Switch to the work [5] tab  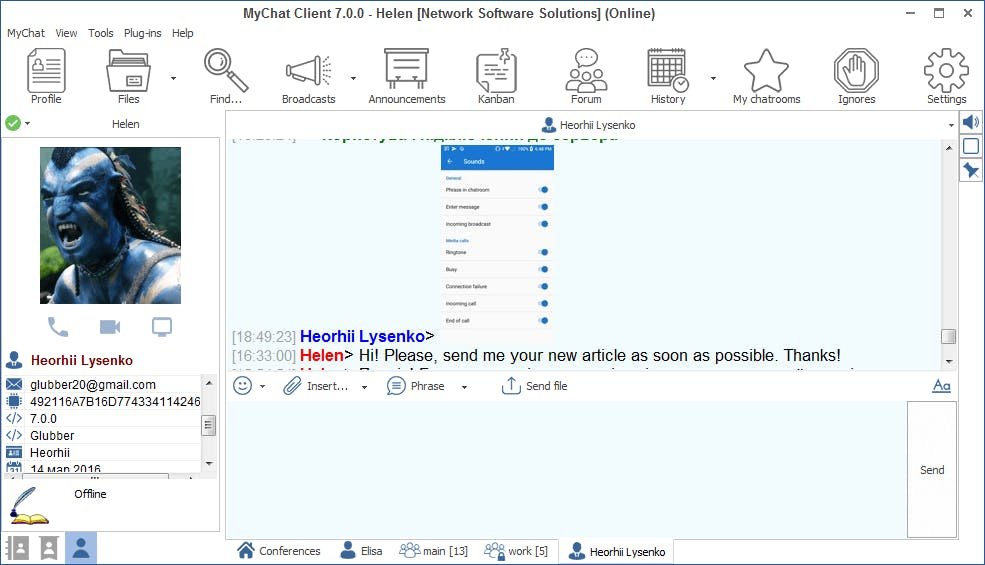click(x=516, y=551)
